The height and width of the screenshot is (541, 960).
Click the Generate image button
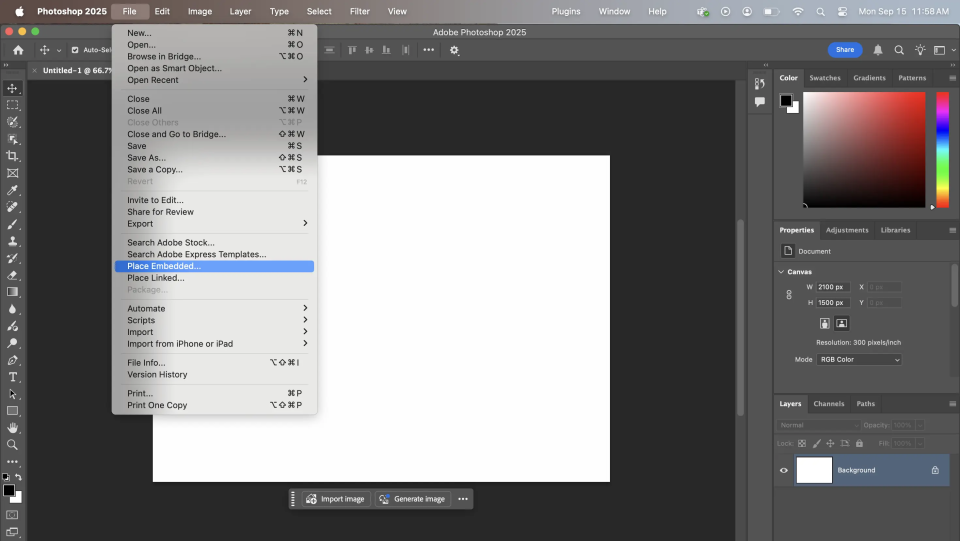point(412,499)
